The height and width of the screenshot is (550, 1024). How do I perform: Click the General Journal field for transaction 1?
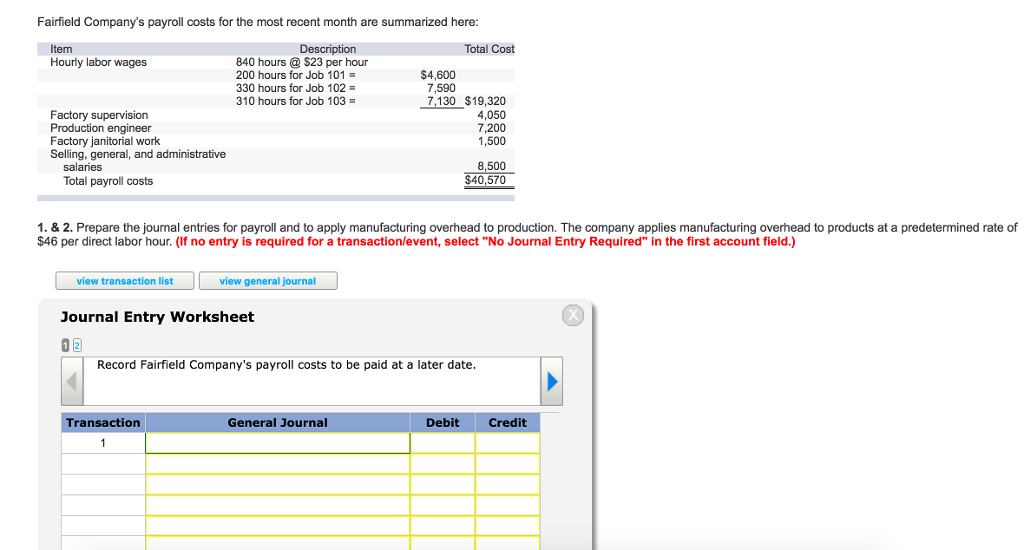[278, 443]
